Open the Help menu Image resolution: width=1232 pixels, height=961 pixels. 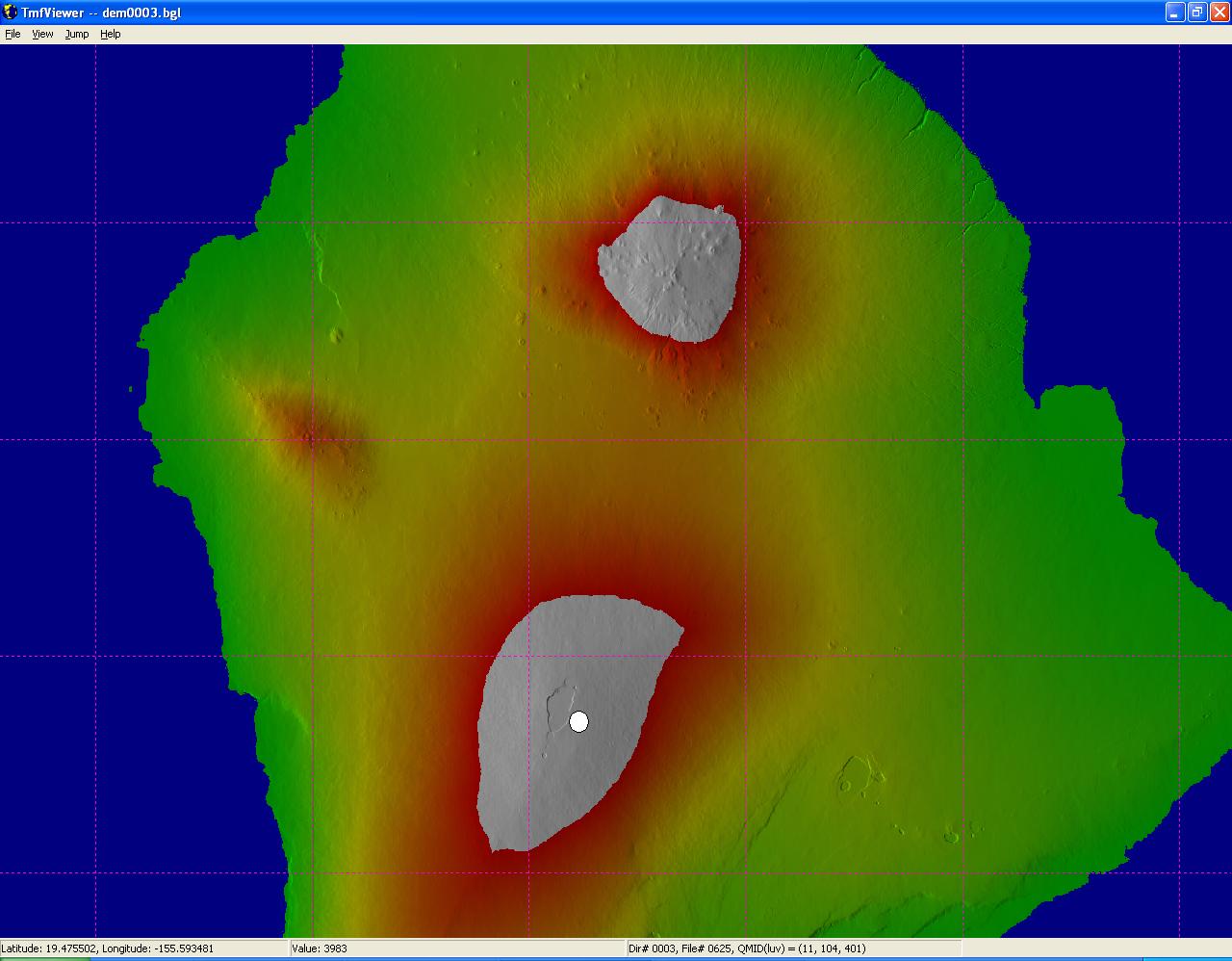(111, 34)
